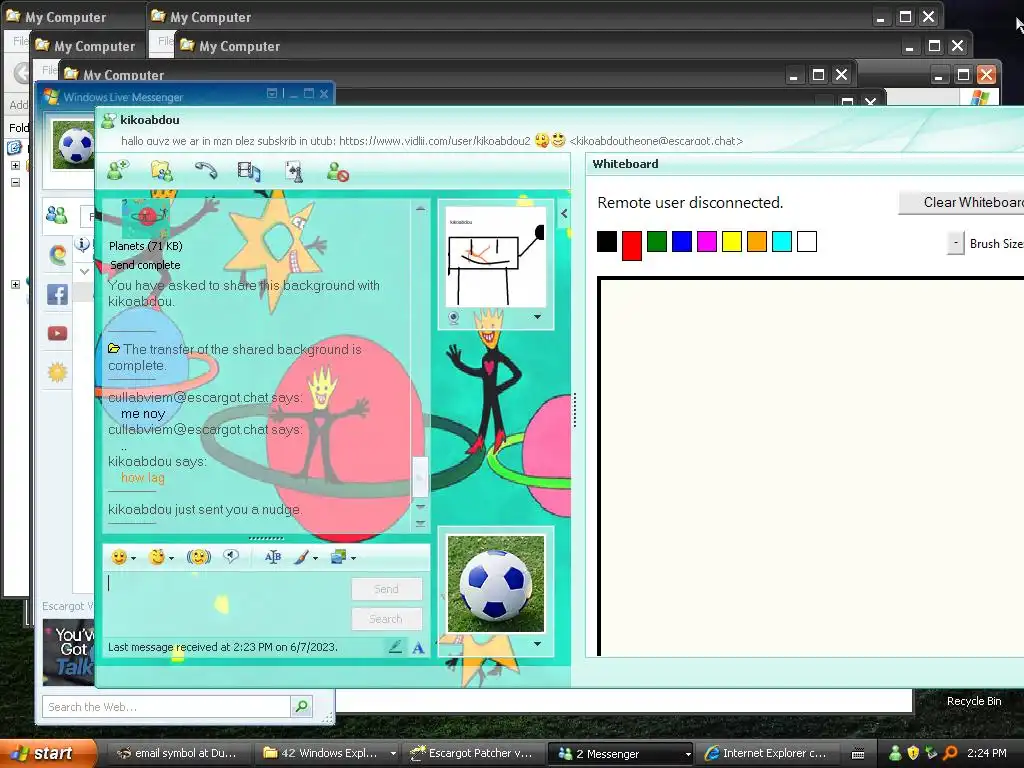
Task: Select the green color swatch
Action: [x=657, y=242]
